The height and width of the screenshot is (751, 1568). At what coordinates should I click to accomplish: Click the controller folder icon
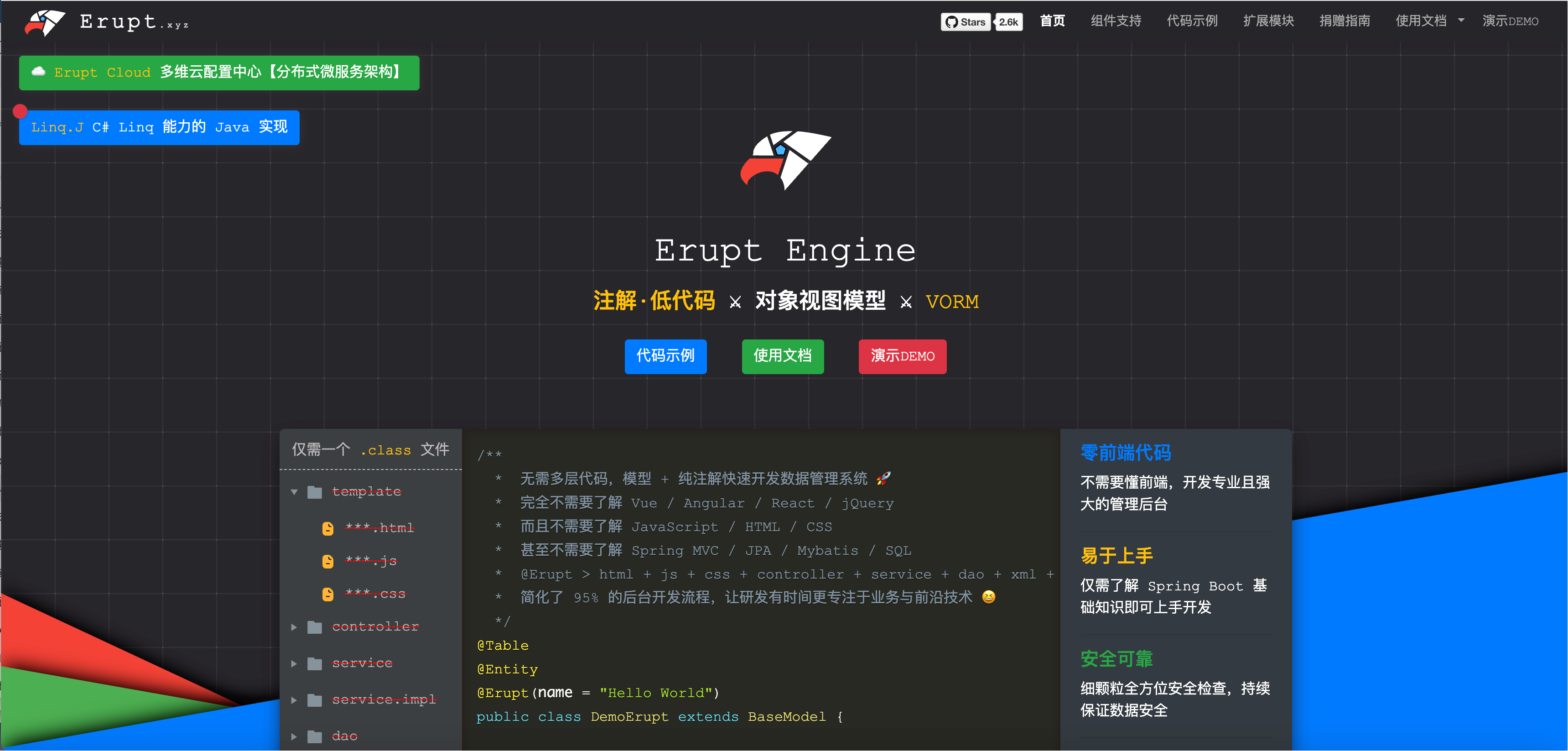(x=315, y=627)
